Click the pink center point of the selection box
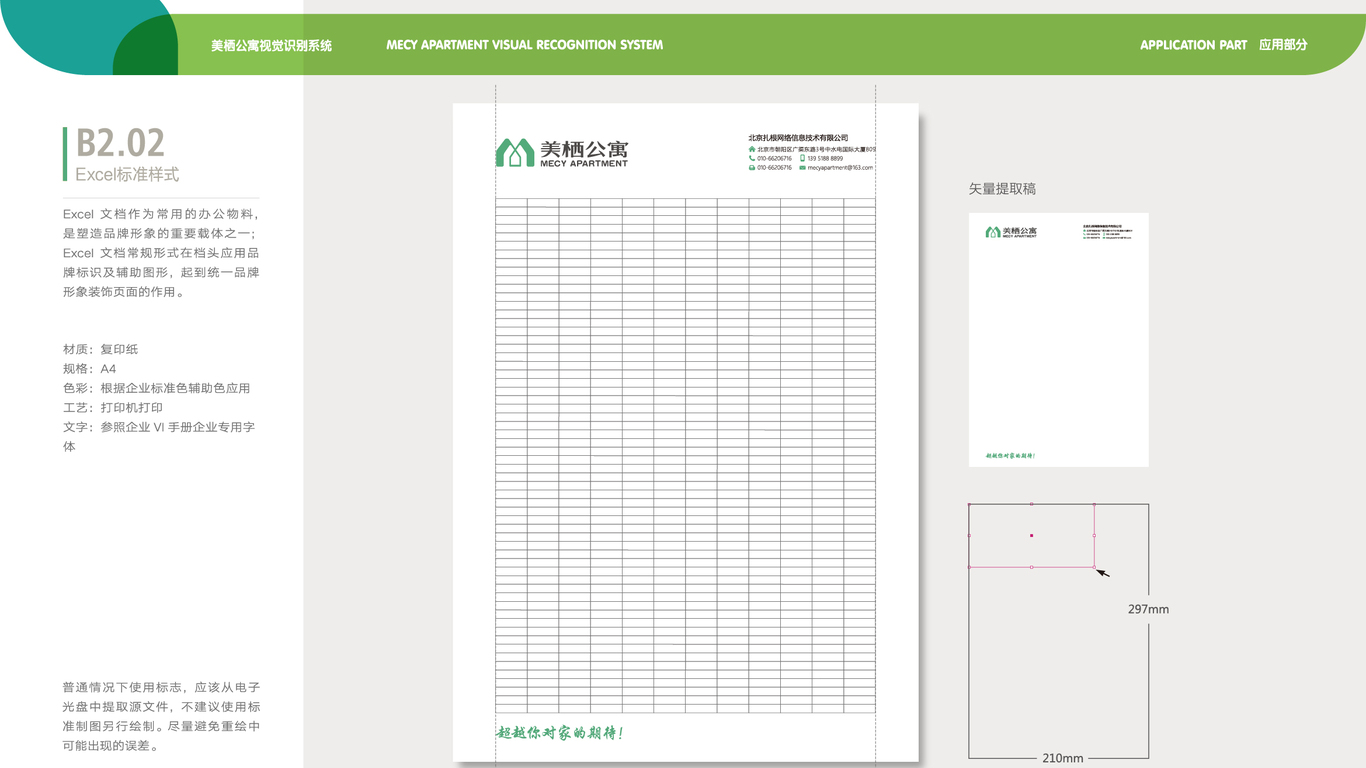1366x768 pixels. [1031, 535]
